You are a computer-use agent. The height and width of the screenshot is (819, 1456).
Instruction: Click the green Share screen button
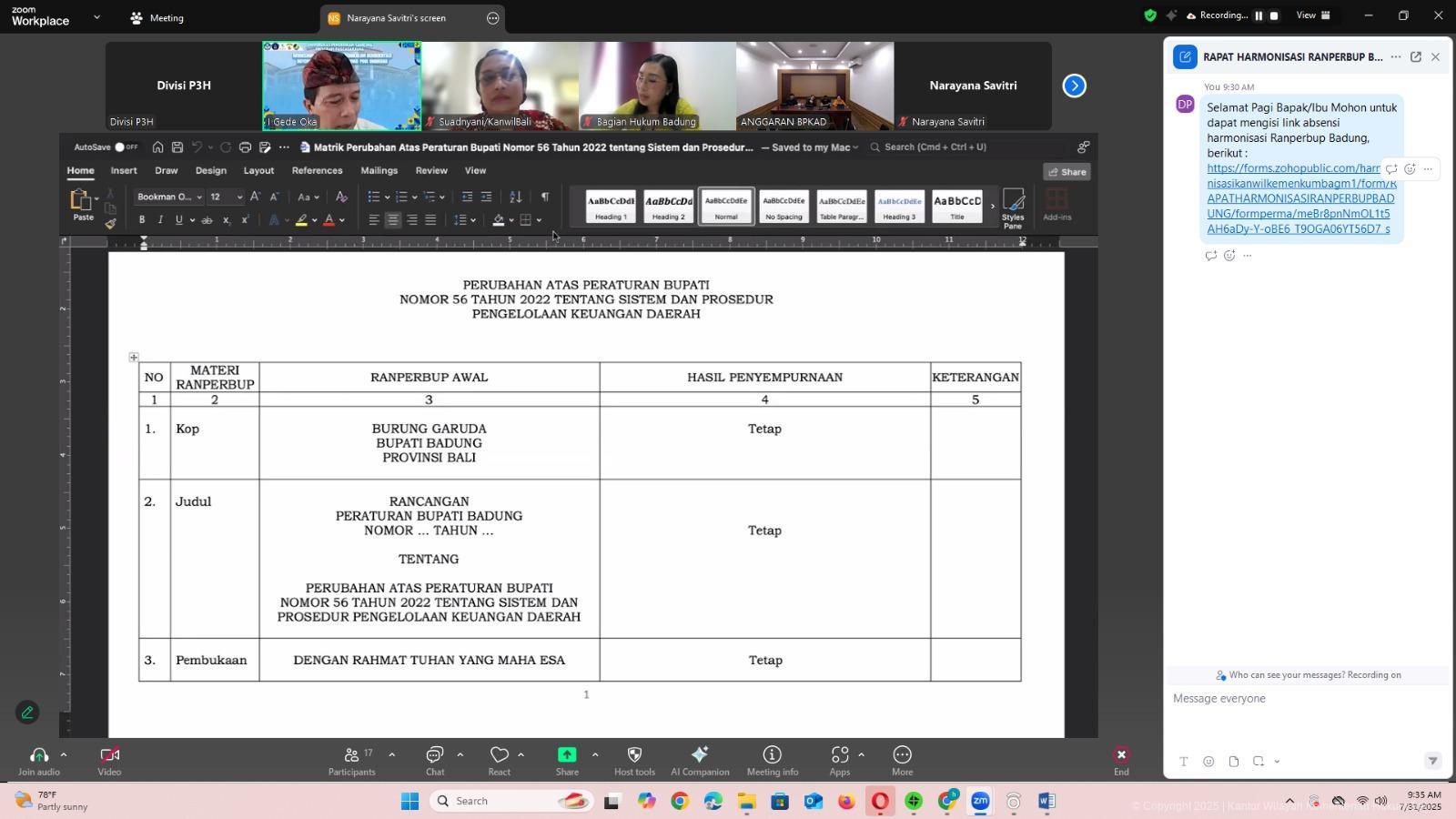[567, 761]
